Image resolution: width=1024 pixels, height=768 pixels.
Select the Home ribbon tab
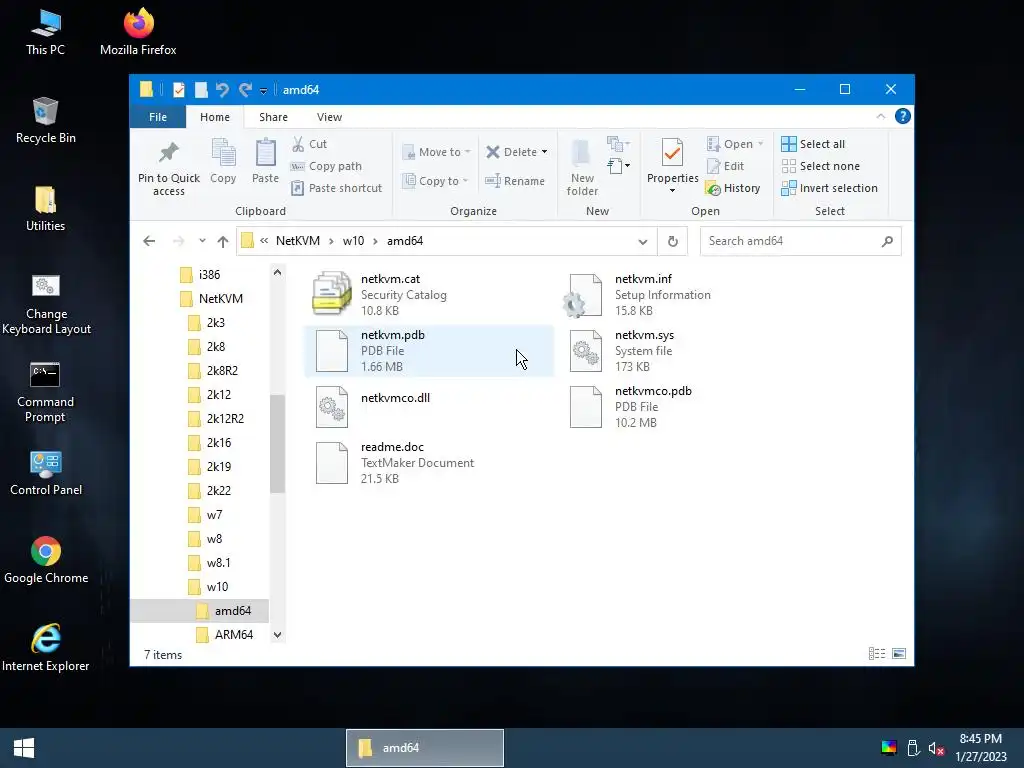215,117
